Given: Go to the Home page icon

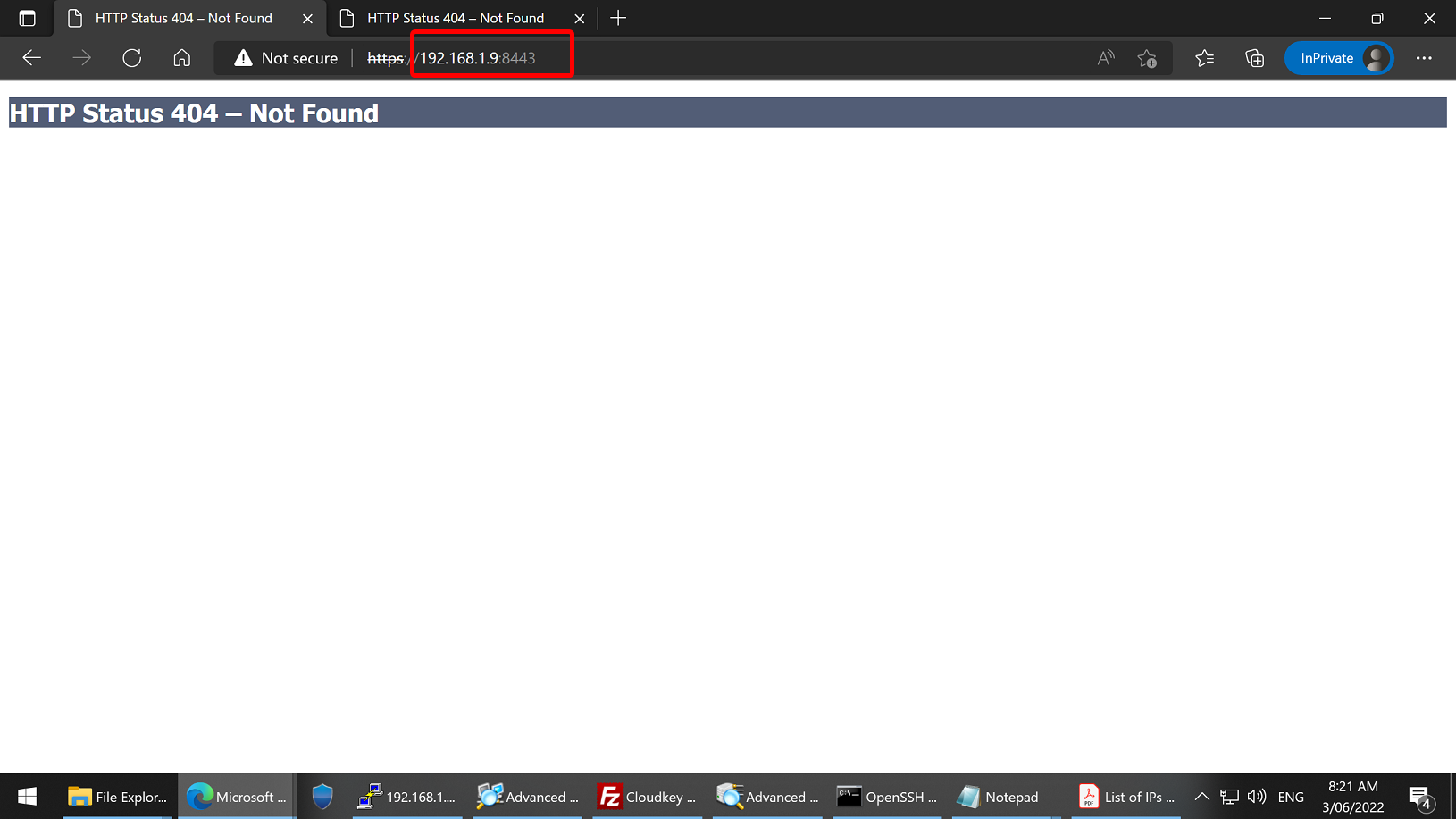Looking at the screenshot, I should pos(182,58).
